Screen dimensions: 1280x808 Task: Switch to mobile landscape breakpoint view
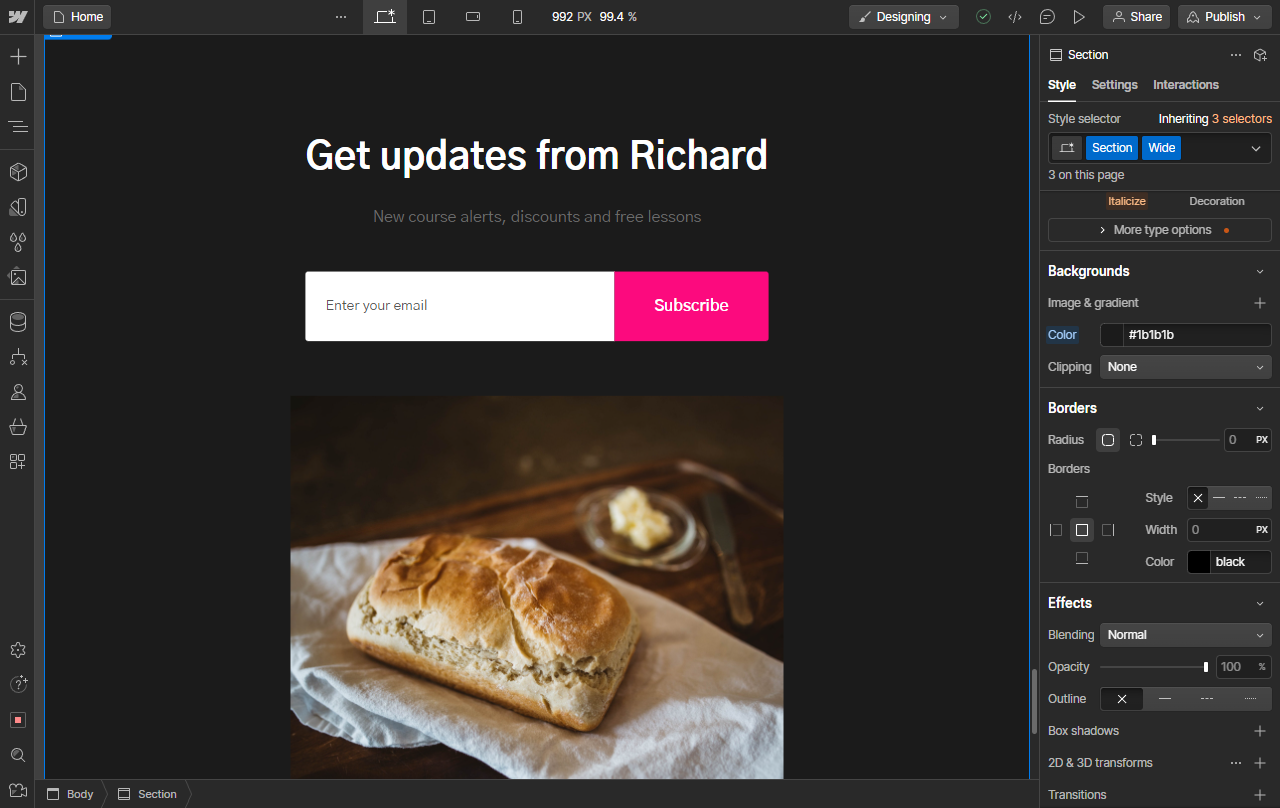473,17
